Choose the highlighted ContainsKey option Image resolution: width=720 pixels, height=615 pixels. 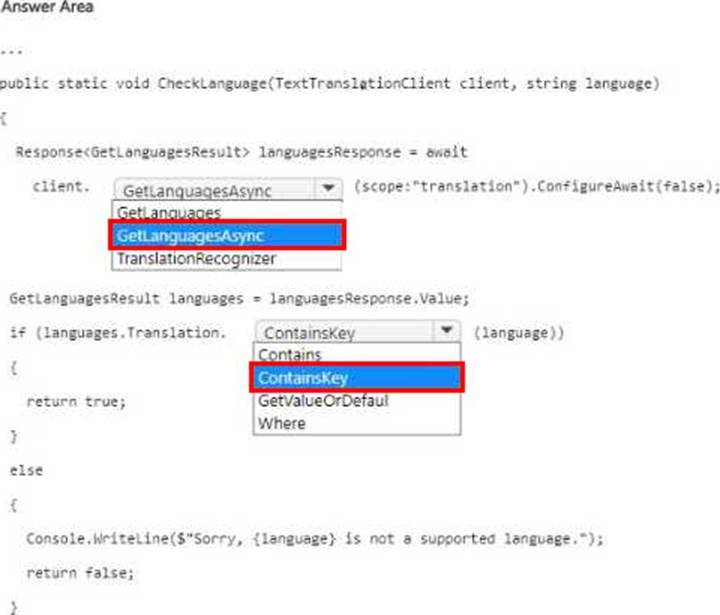[357, 378]
